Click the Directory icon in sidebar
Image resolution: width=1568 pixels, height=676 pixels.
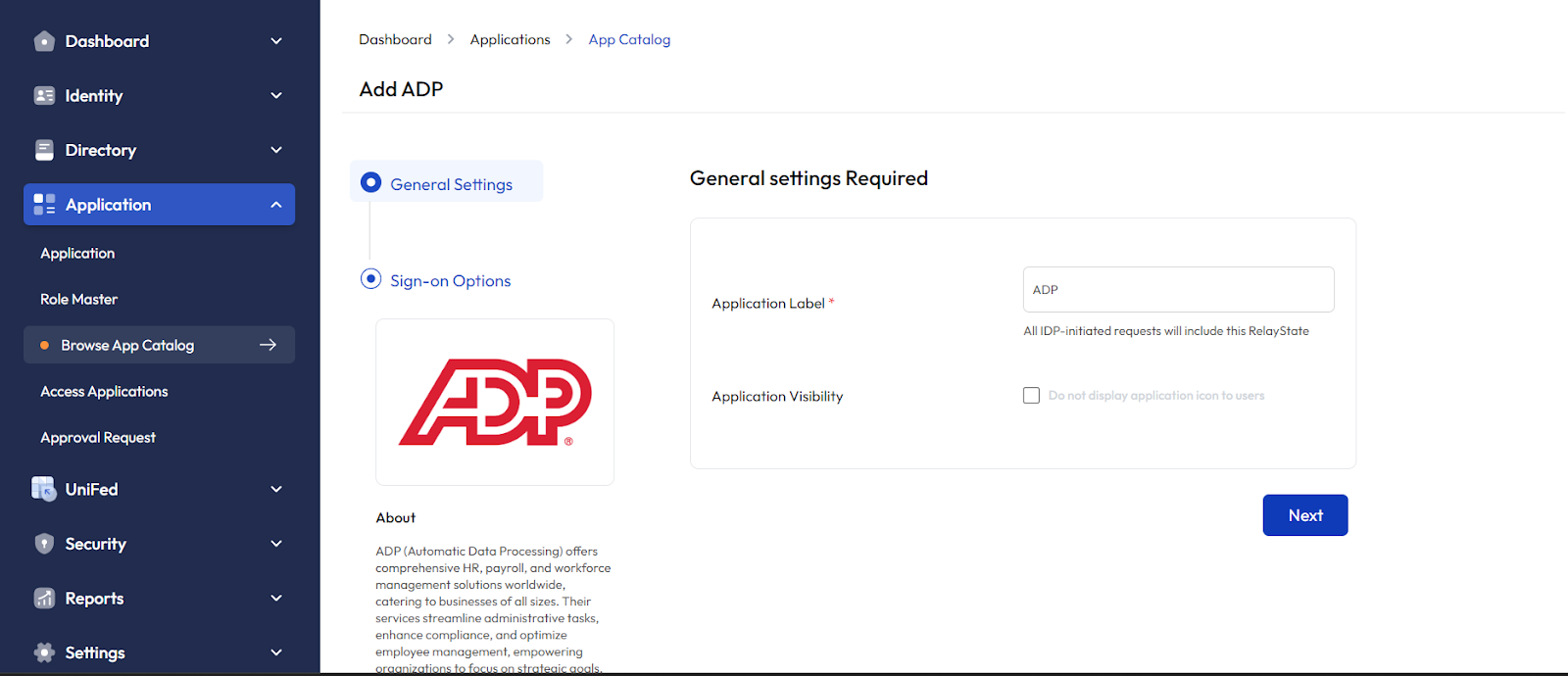click(x=44, y=150)
